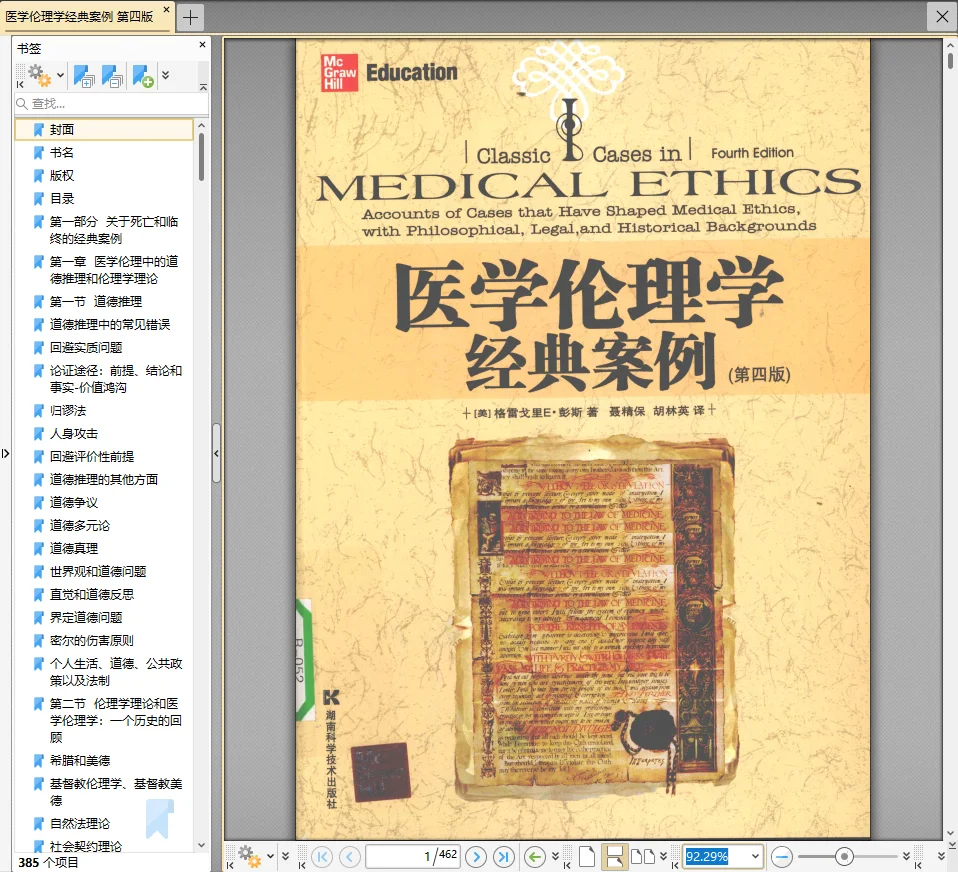This screenshot has height=872, width=958.
Task: Open bookmark options gear dropdown arrow
Action: coord(60,76)
